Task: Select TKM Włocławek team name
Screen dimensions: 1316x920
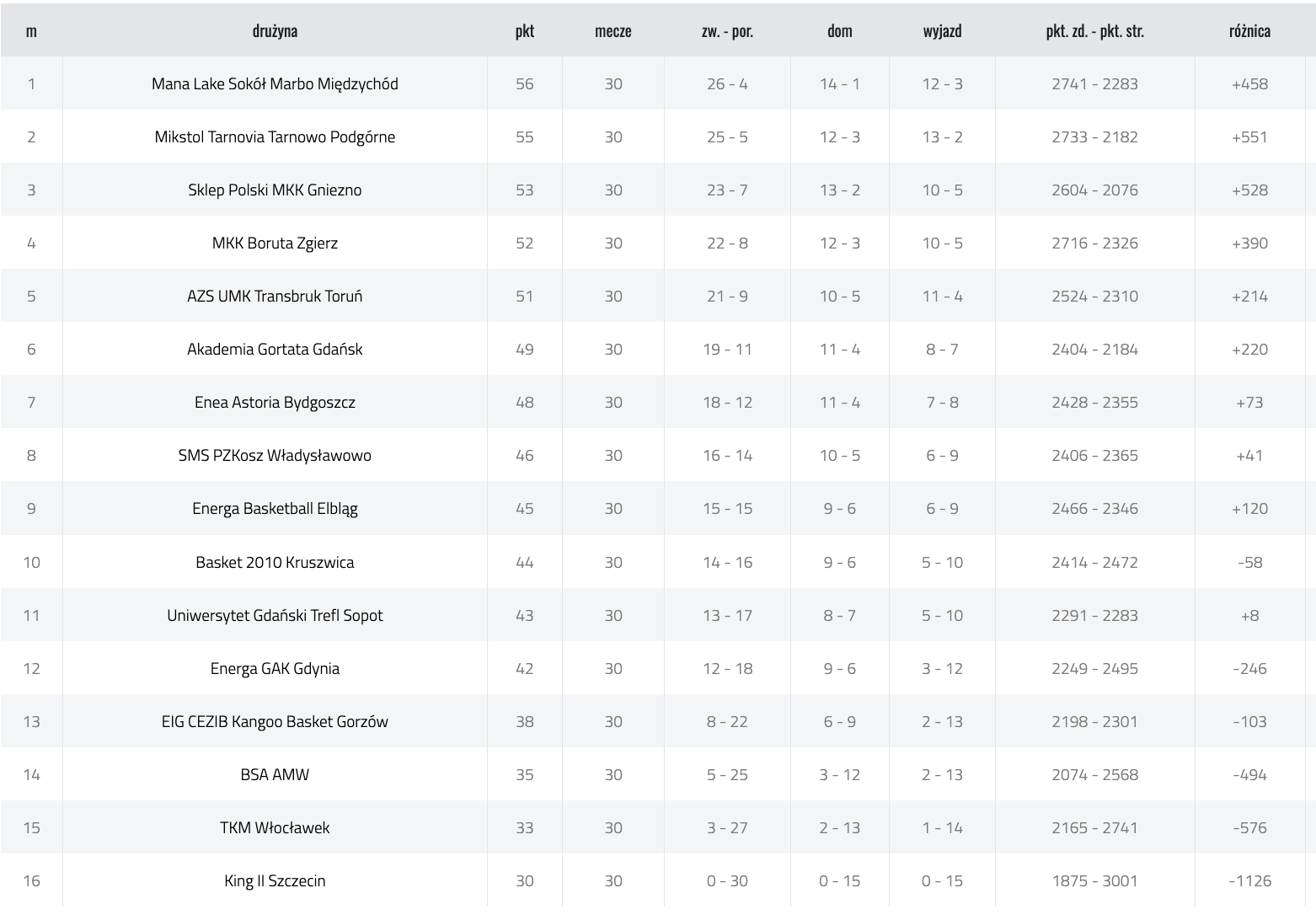Action: point(275,828)
